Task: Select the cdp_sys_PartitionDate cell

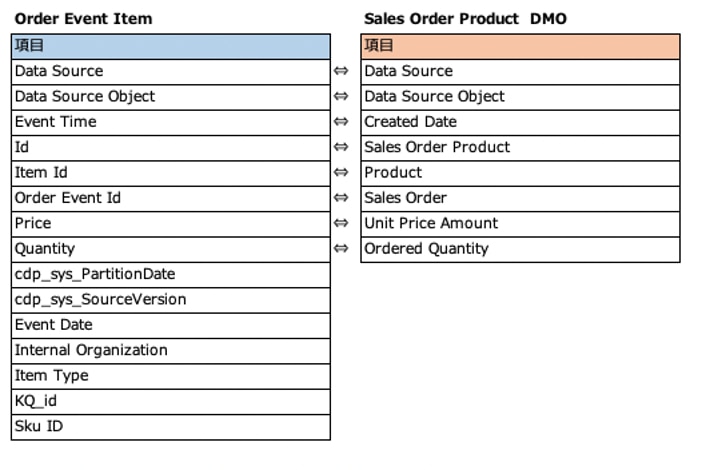Action: coord(170,274)
